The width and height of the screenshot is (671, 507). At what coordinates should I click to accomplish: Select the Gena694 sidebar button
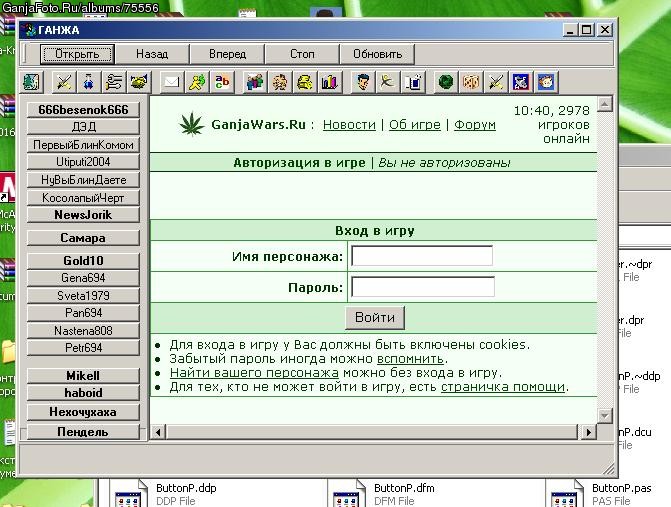pos(83,278)
